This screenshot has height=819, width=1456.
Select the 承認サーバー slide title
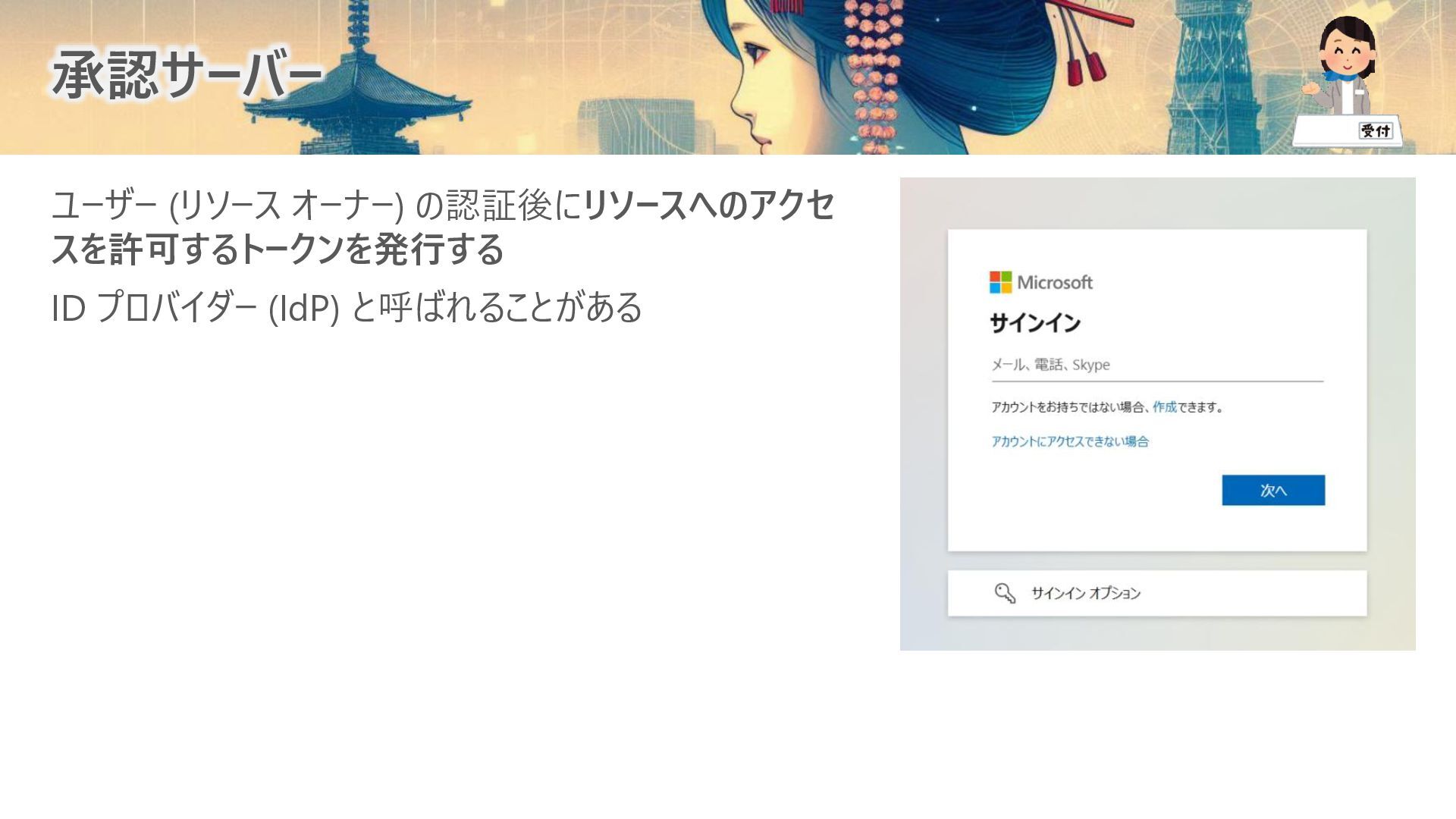click(187, 74)
